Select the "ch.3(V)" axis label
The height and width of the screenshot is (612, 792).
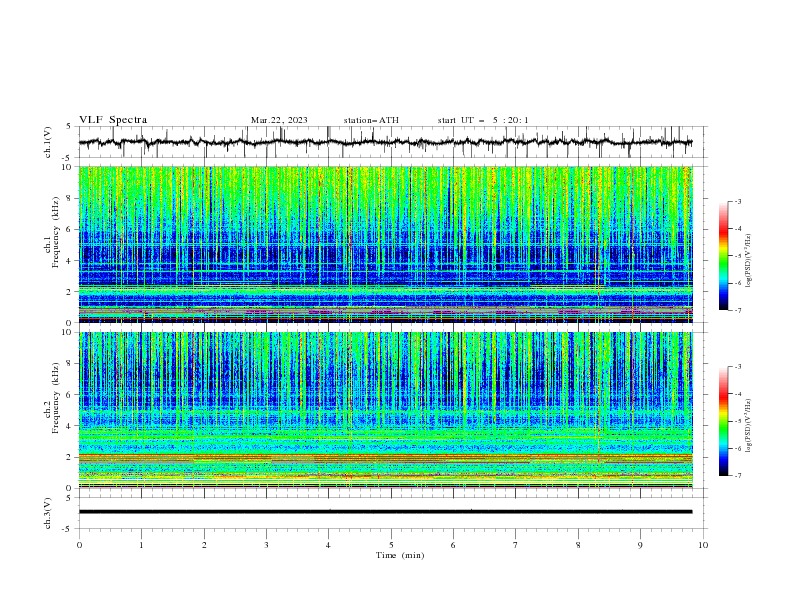tap(48, 513)
